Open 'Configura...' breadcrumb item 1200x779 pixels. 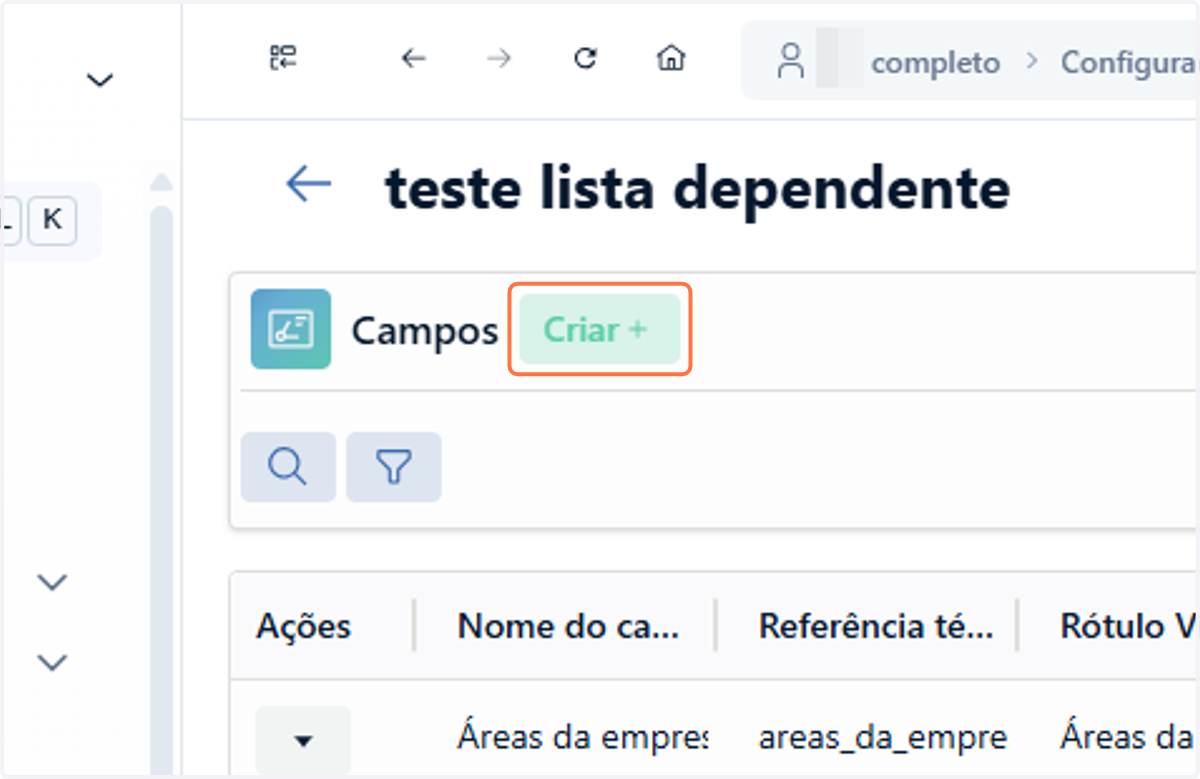click(x=1129, y=62)
